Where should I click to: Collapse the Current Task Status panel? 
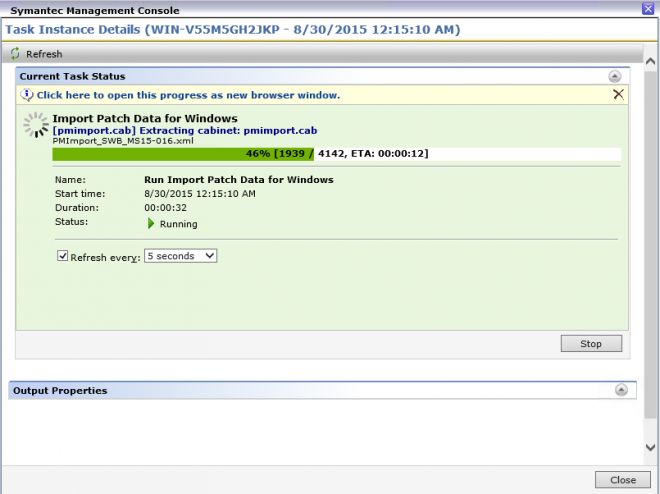coord(615,76)
